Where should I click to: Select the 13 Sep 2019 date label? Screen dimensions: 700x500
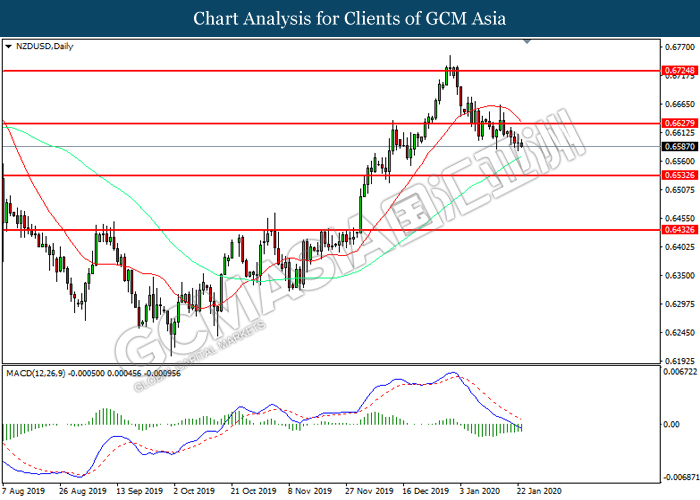point(140,491)
